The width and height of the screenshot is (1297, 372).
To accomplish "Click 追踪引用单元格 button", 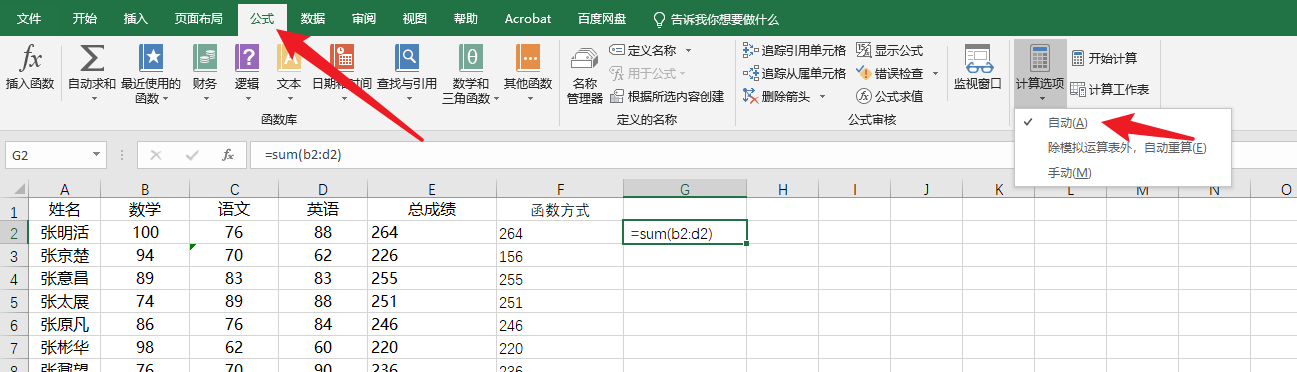I will click(795, 50).
